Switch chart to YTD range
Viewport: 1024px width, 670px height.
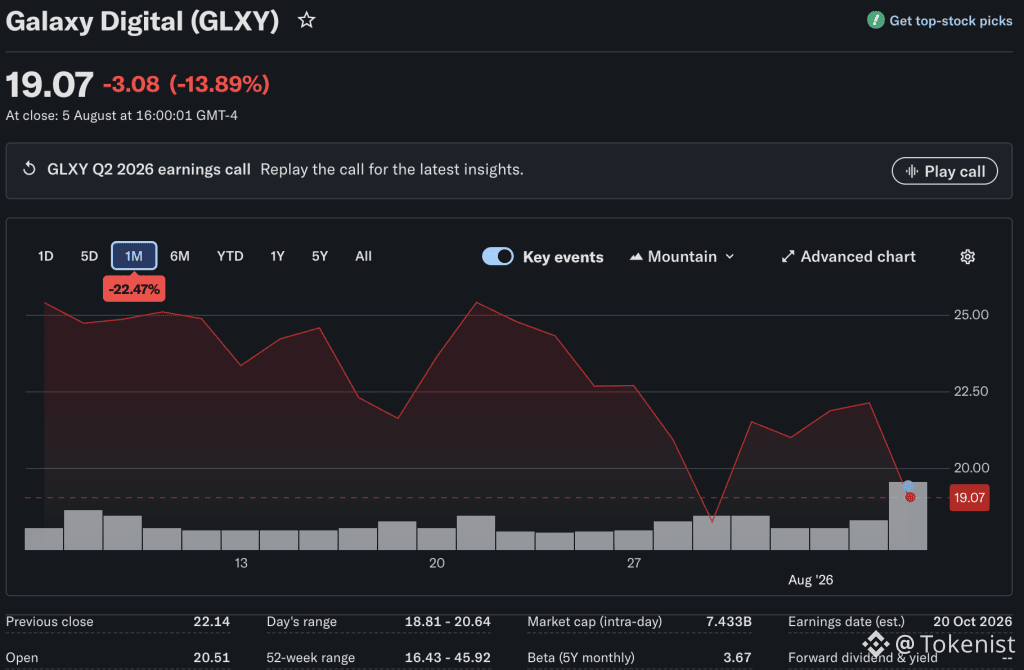pos(230,256)
